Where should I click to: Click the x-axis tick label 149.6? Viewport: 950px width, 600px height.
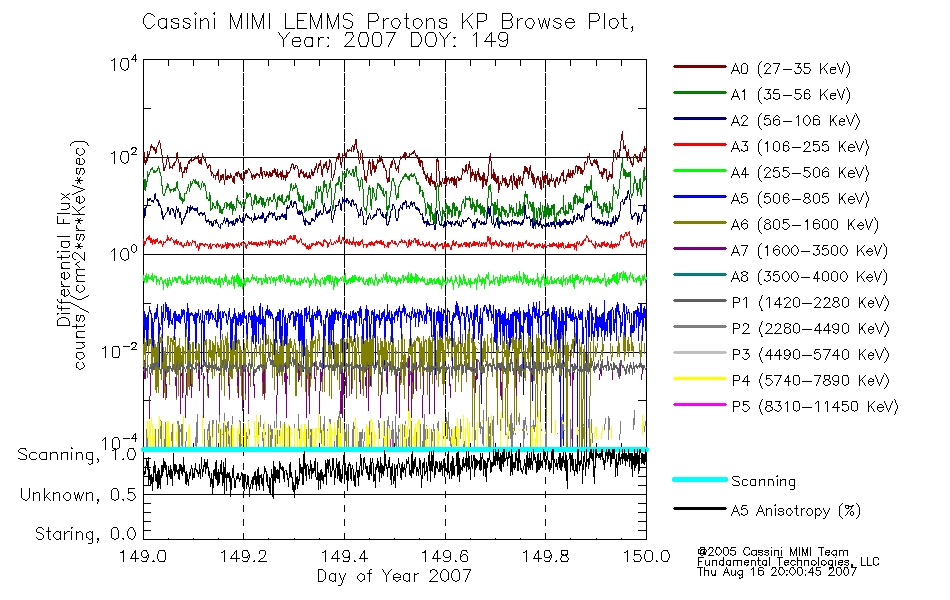tap(445, 556)
